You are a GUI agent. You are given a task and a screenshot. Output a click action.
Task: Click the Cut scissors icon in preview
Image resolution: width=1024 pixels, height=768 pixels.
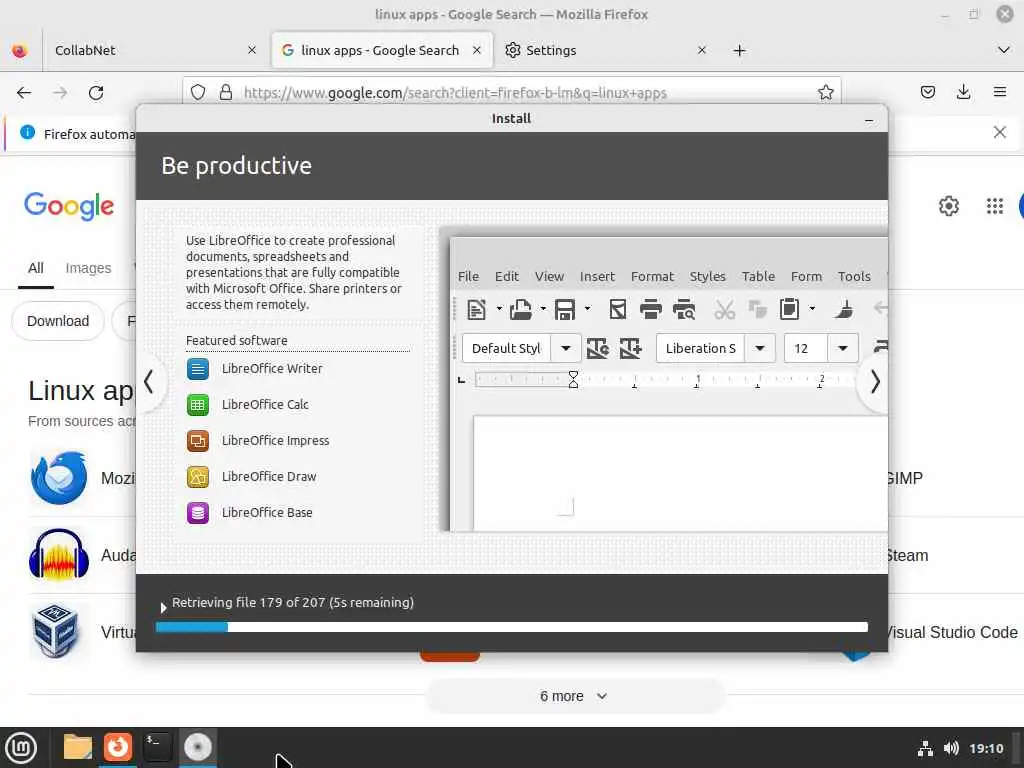pos(724,309)
